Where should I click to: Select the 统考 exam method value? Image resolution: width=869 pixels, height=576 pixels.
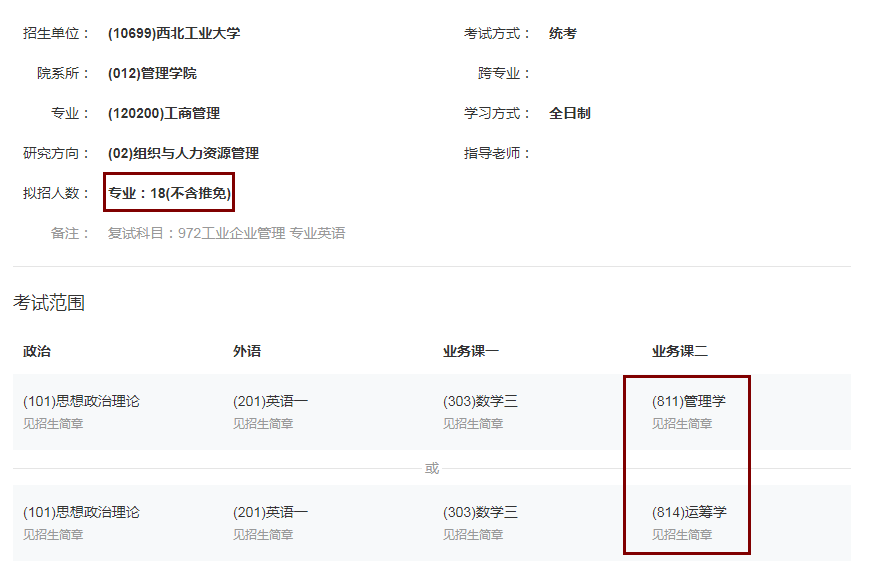(563, 32)
